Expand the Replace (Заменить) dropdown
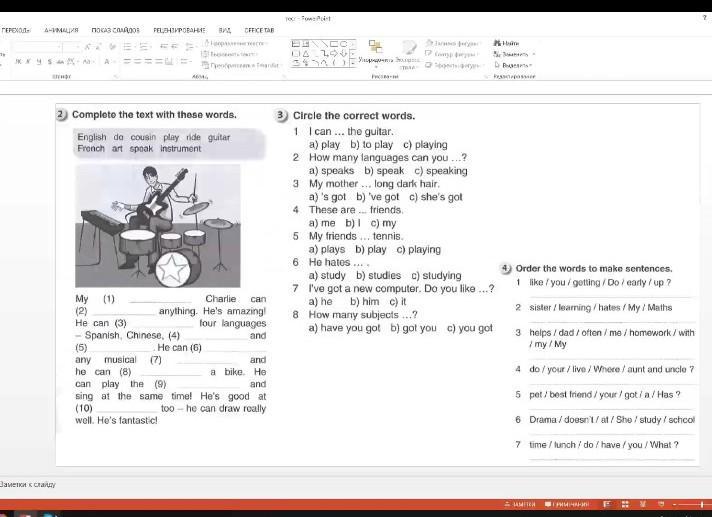This screenshot has height=517, width=712. pyautogui.click(x=534, y=54)
